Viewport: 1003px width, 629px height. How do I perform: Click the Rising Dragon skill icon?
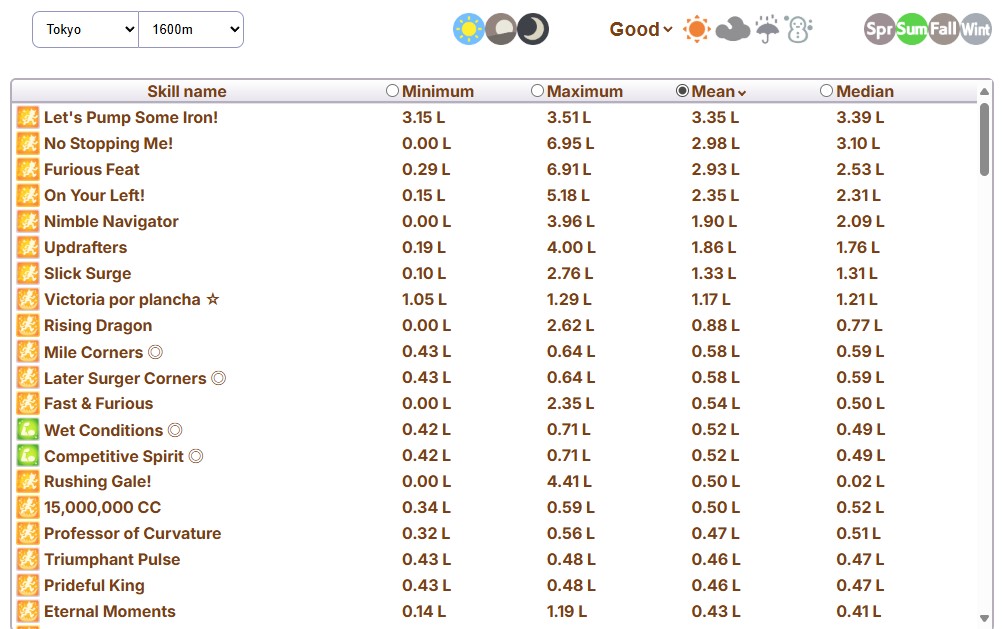pos(28,325)
